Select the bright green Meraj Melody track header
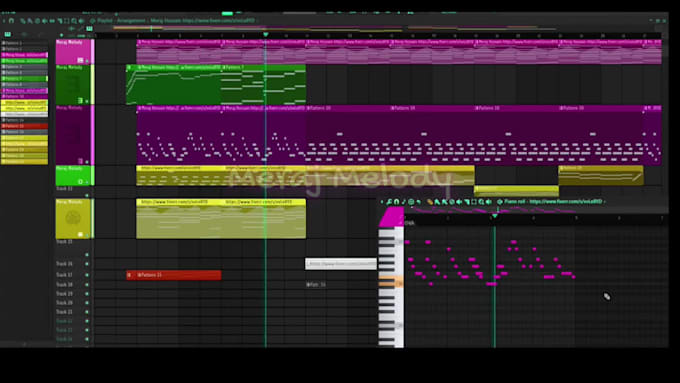680x383 pixels. tap(73, 175)
